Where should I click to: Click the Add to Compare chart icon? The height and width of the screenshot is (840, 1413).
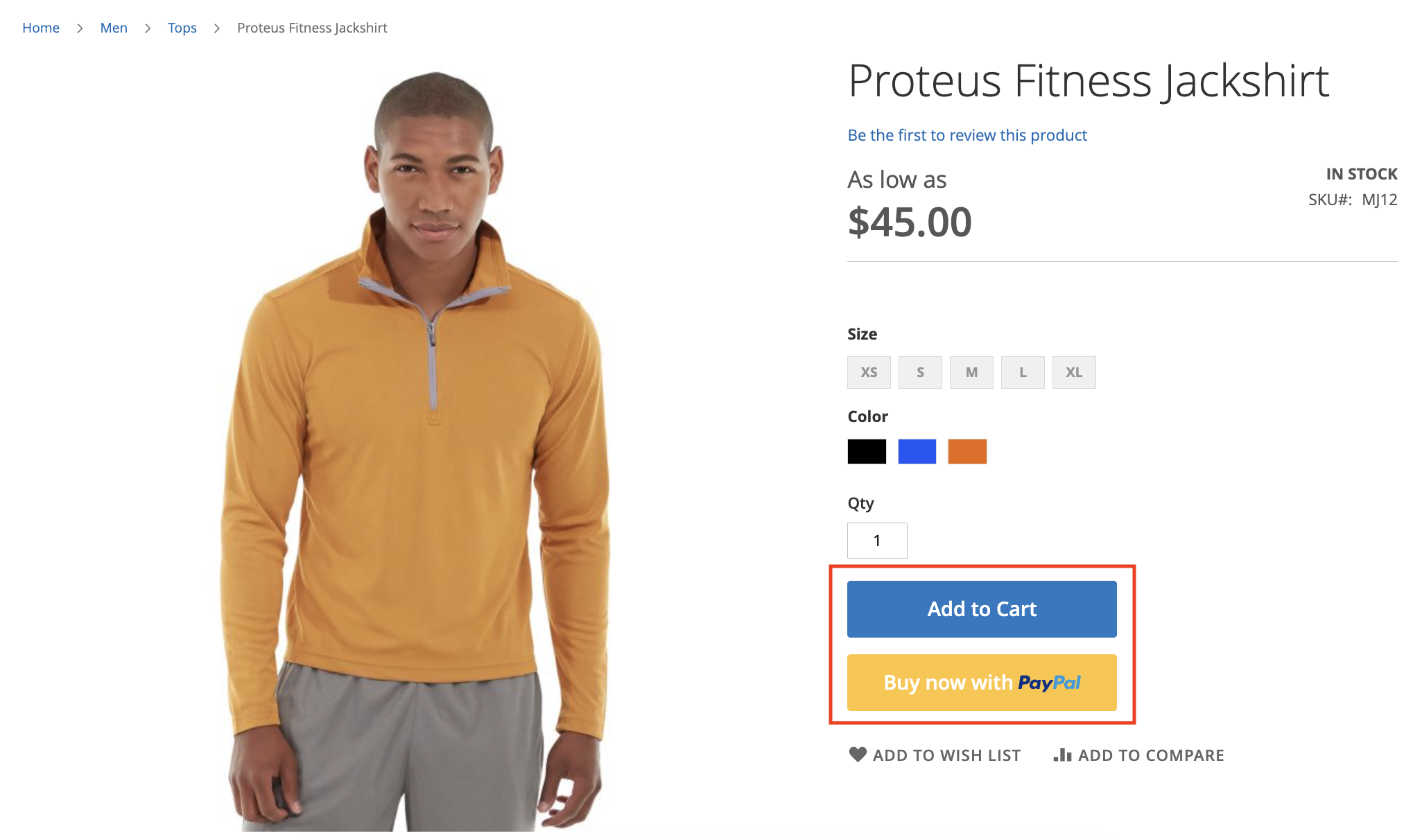[1060, 755]
